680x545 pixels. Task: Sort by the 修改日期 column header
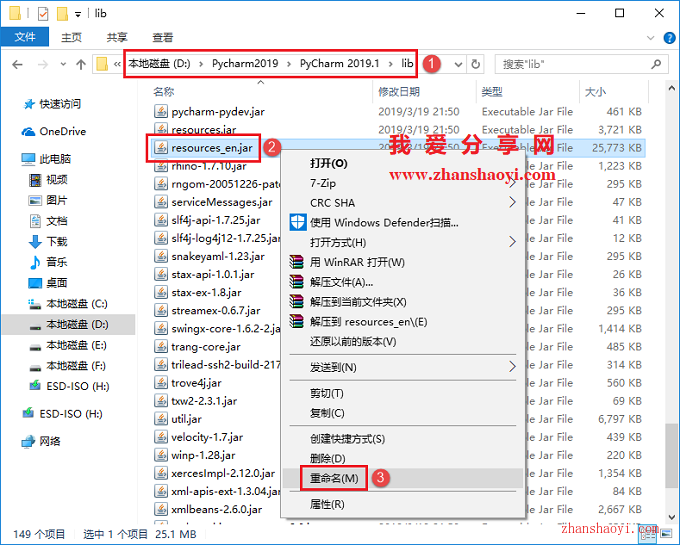[399, 92]
